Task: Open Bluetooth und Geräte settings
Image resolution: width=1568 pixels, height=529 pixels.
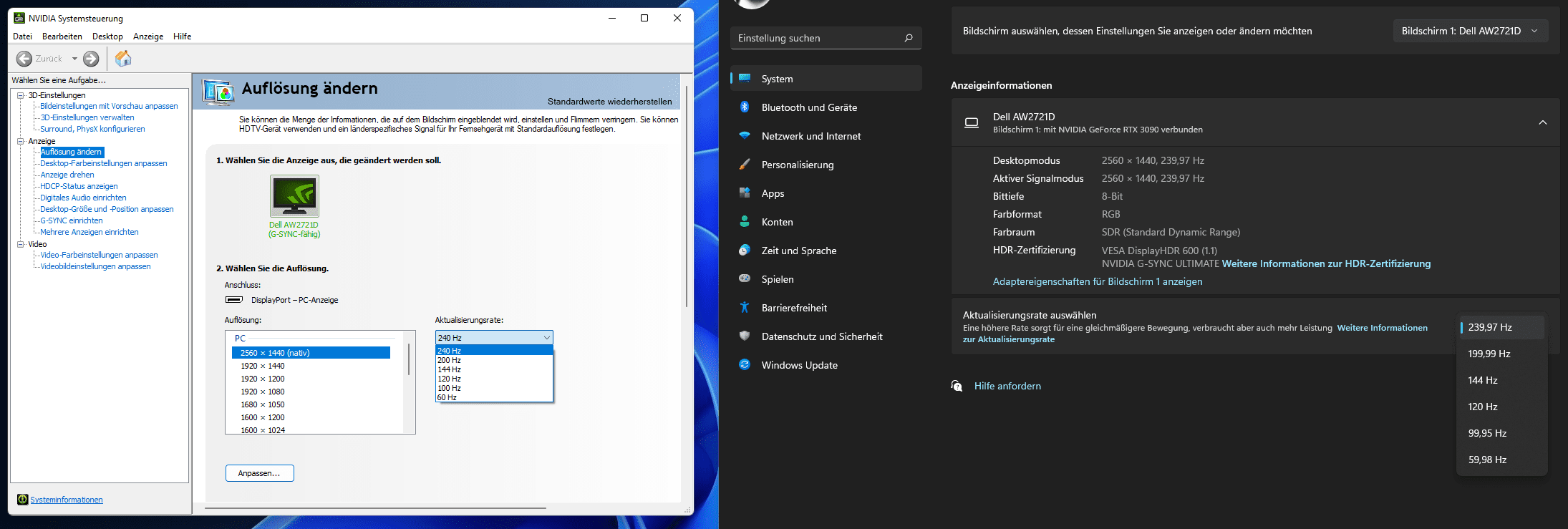Action: coord(826,107)
